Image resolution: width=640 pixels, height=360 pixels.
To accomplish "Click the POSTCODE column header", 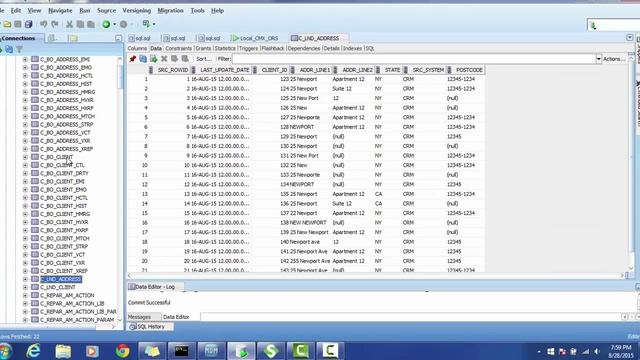I will coord(469,70).
